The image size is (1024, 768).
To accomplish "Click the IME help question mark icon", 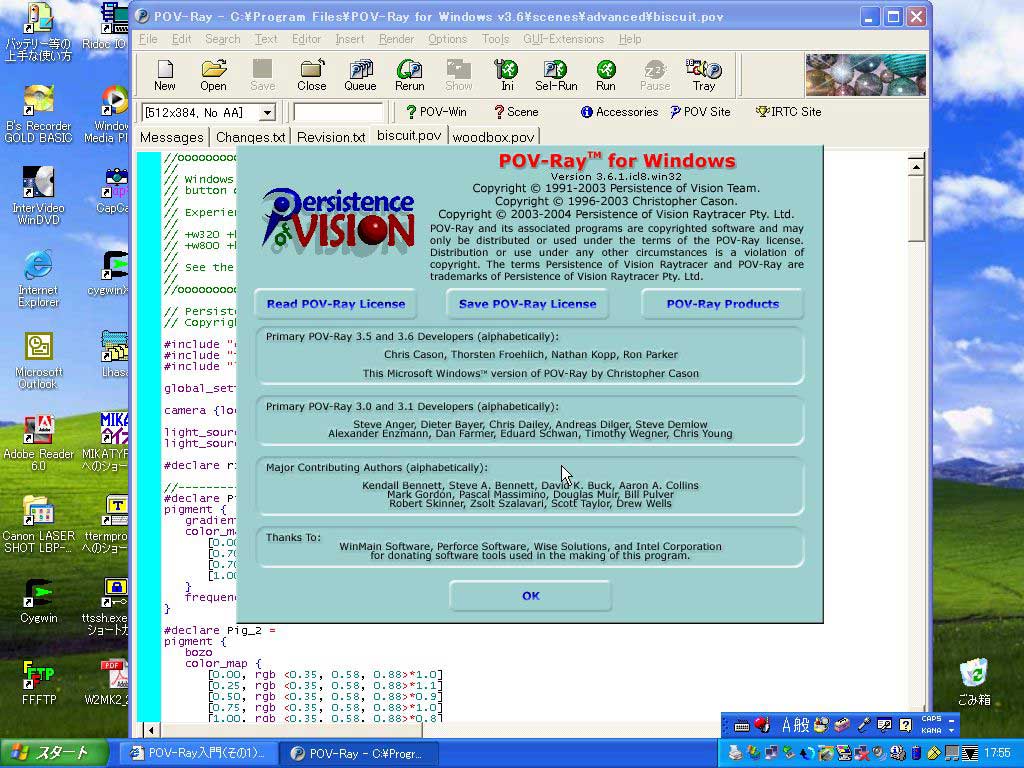I will pos(905,725).
